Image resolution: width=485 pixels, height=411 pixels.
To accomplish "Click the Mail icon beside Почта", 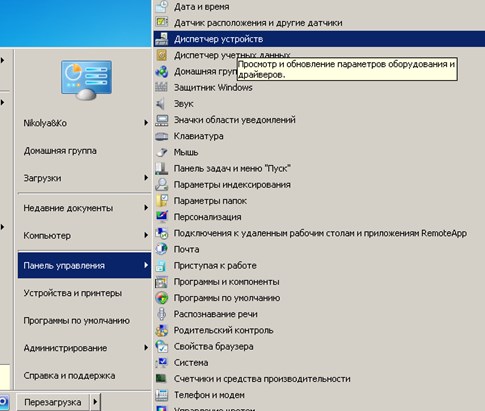I will click(x=162, y=249).
